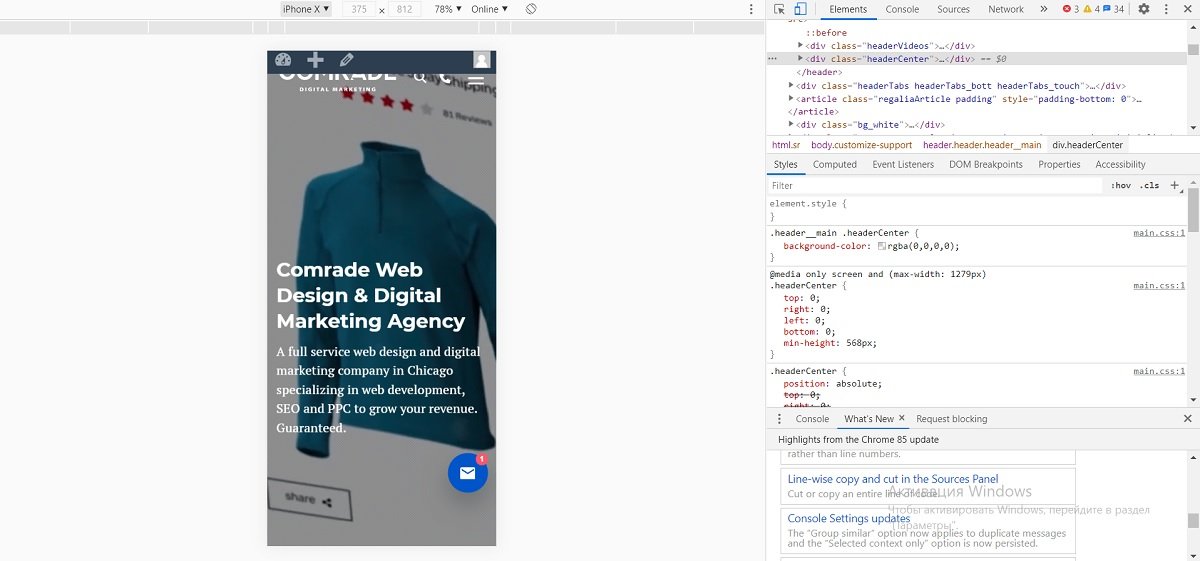Click the blue mail chat bubble
Image resolution: width=1200 pixels, height=561 pixels.
(x=467, y=473)
